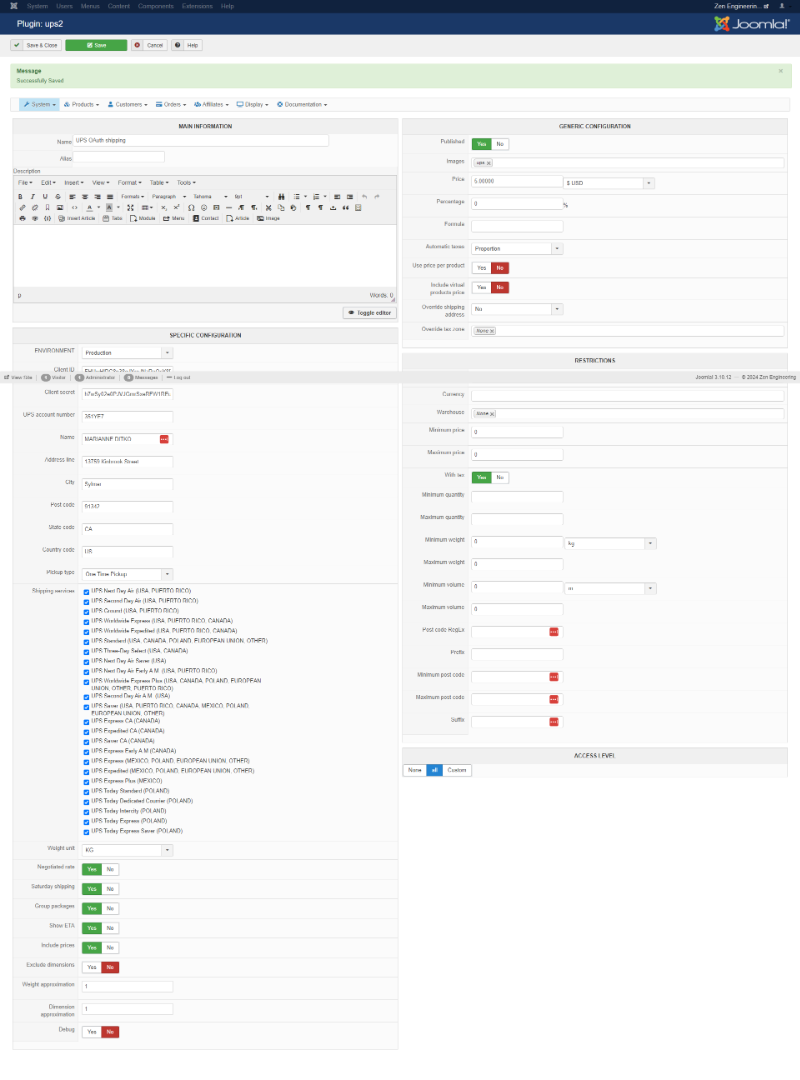Set Use price per product to Yes

point(481,268)
